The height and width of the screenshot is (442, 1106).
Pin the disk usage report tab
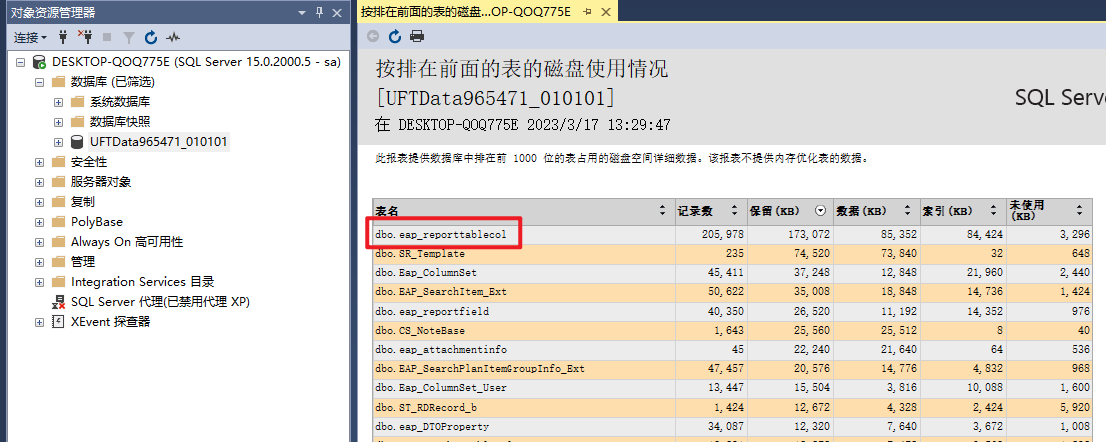[x=587, y=12]
